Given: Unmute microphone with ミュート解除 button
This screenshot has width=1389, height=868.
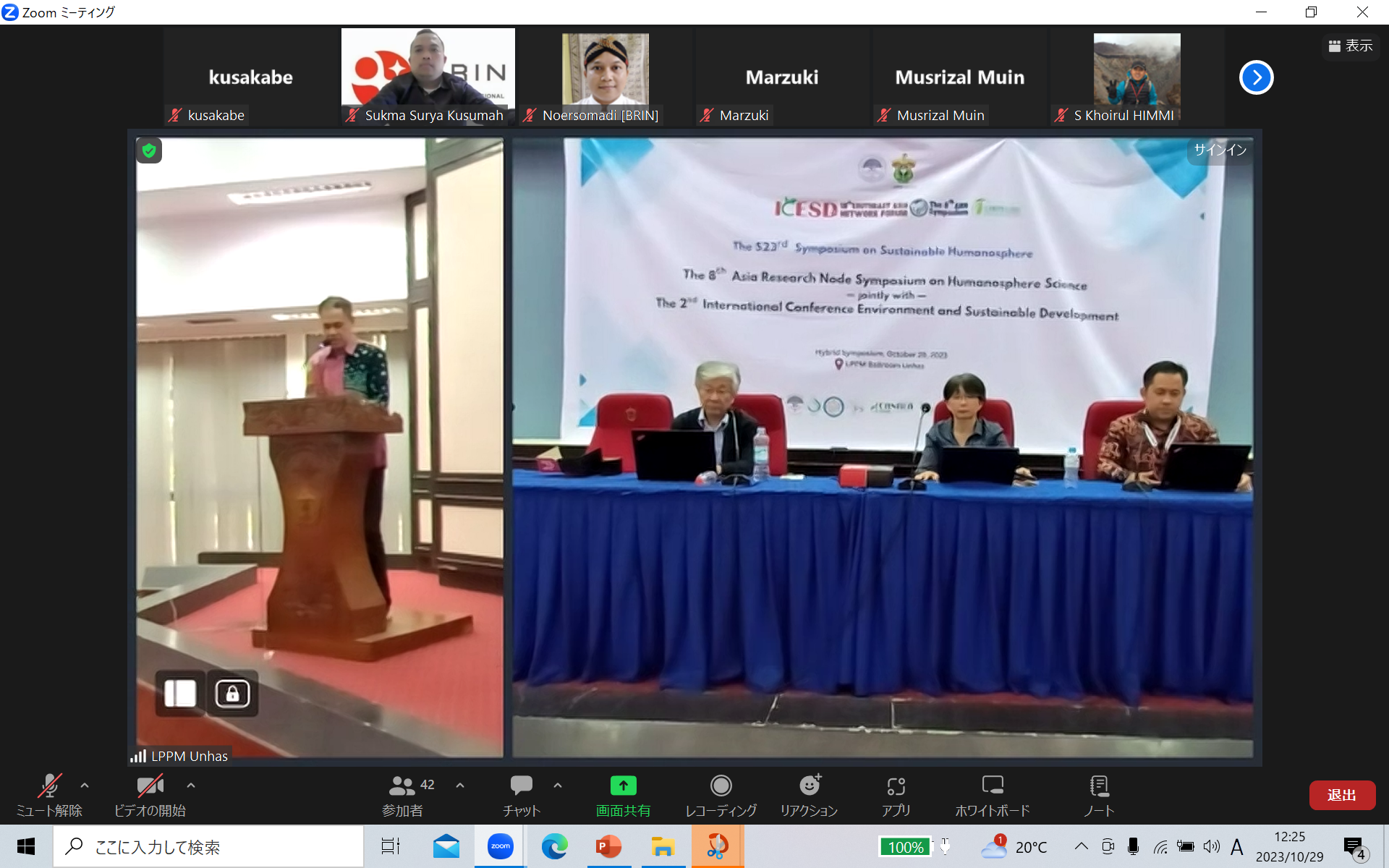Looking at the screenshot, I should pyautogui.click(x=49, y=796).
